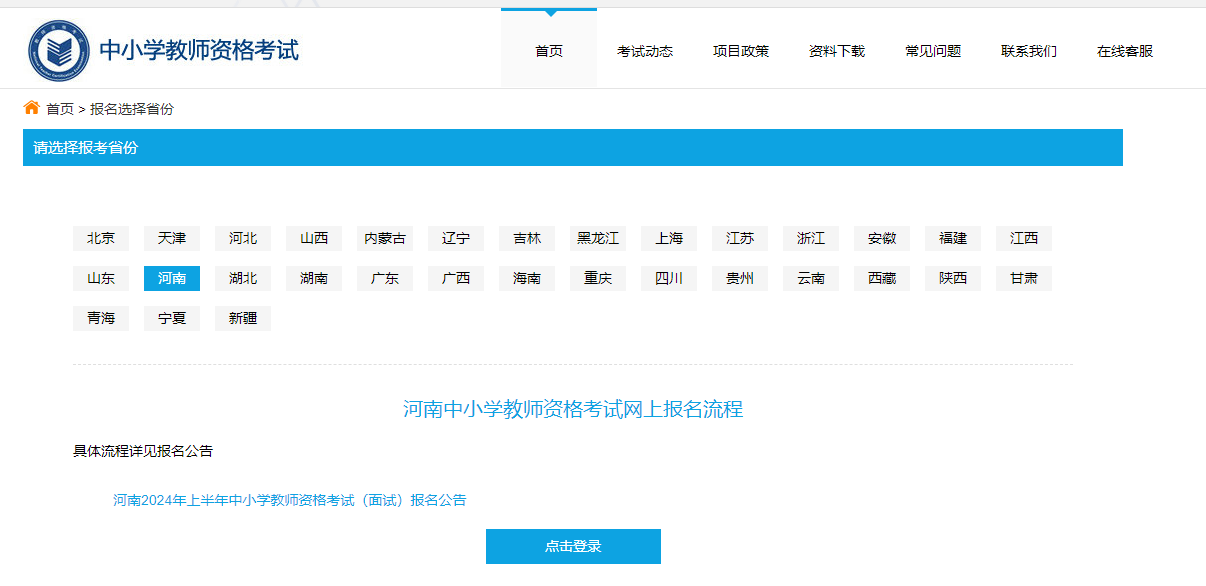Select the 北京 province button

101,238
